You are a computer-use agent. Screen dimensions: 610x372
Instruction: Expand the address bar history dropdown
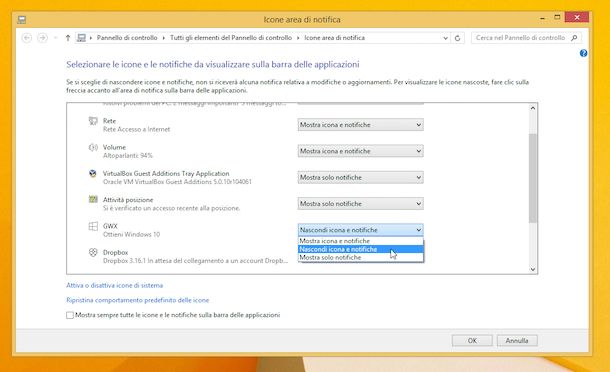pos(445,38)
